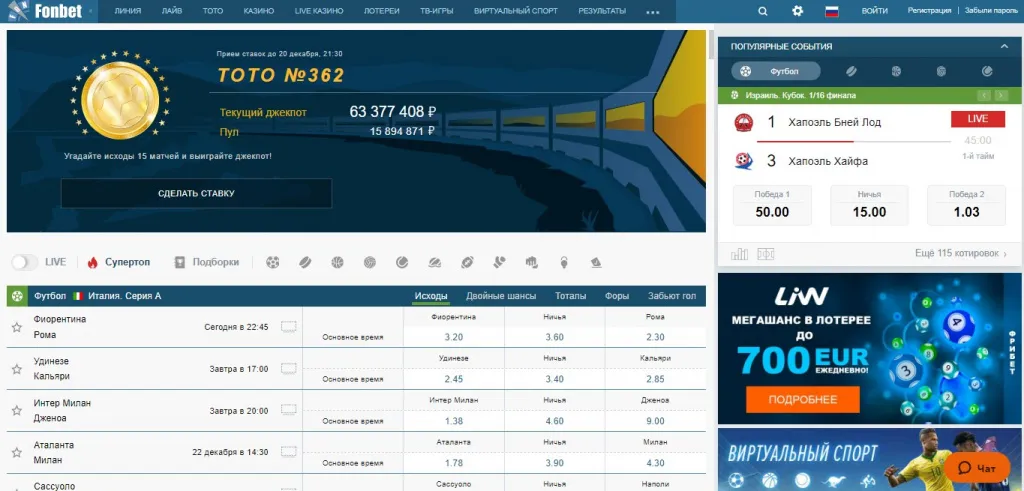Collapse the Популярные события panel

click(1004, 46)
